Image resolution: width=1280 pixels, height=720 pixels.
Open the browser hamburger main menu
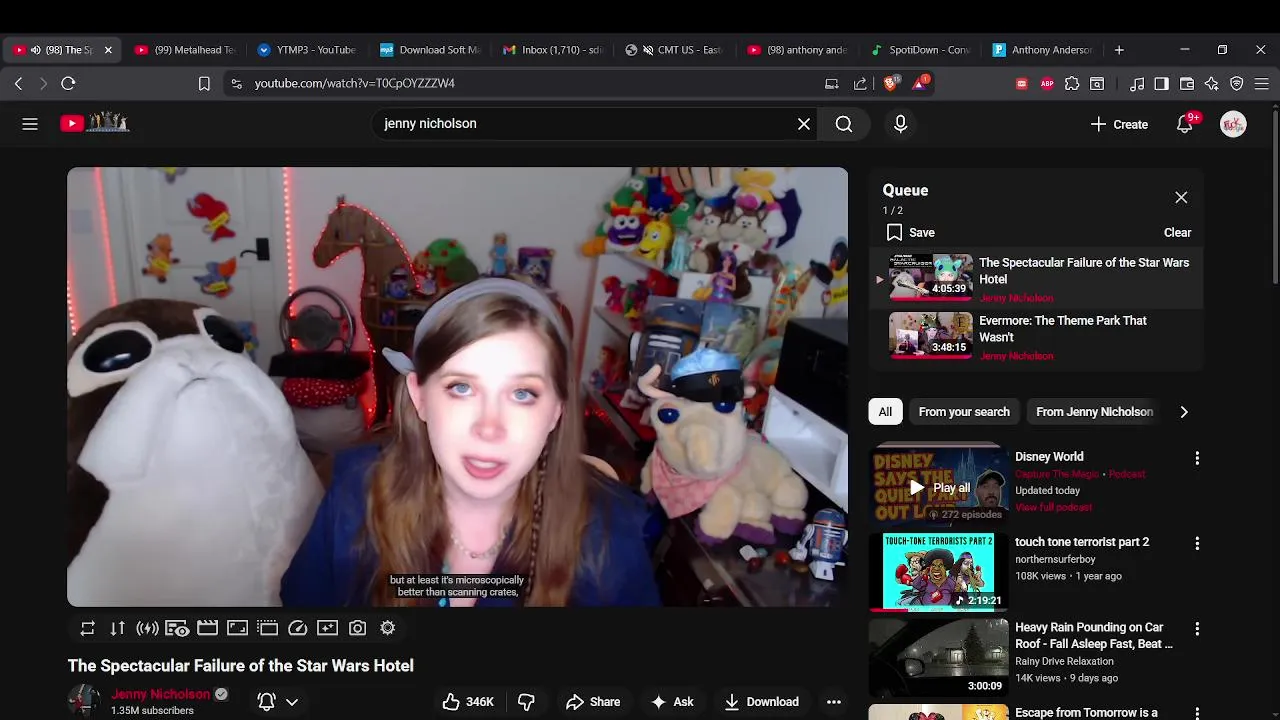(x=1262, y=84)
